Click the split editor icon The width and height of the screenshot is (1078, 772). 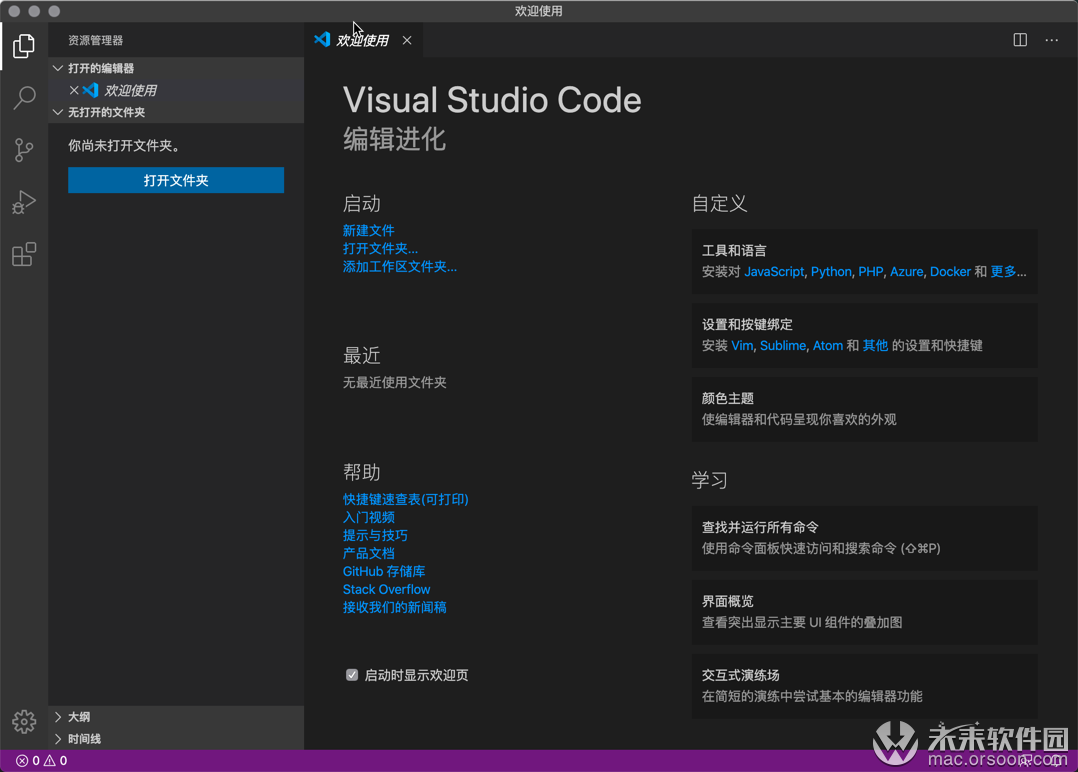point(1020,40)
